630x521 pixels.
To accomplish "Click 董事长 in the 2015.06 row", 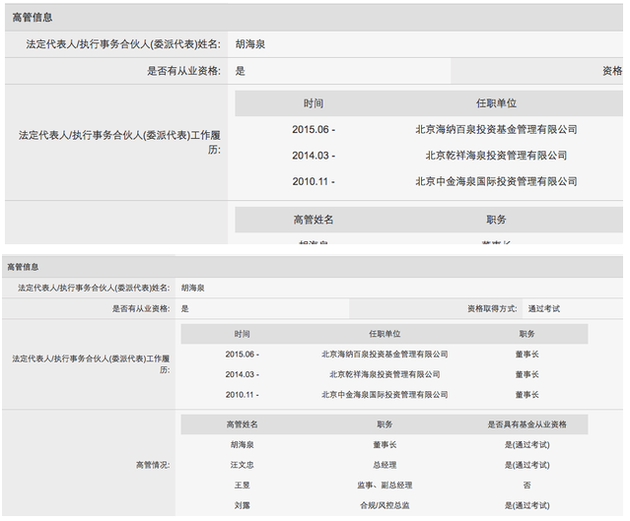I will [527, 354].
